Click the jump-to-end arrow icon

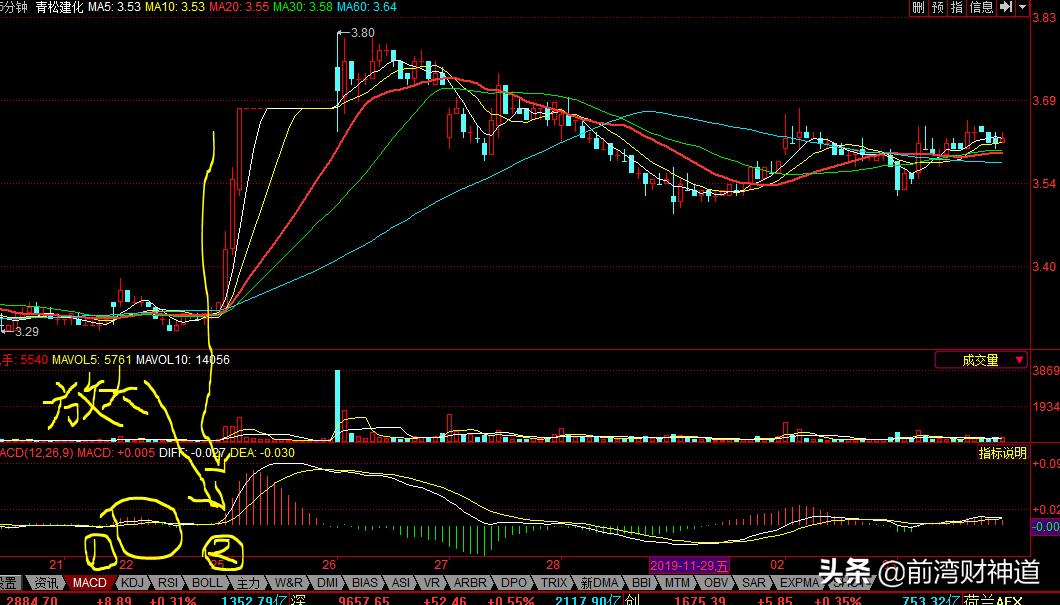(1006, 7)
